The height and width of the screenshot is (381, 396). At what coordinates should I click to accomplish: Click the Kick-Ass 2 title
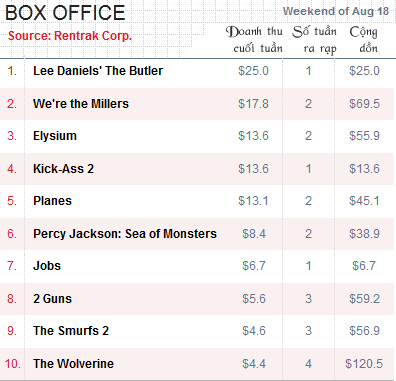tap(63, 169)
